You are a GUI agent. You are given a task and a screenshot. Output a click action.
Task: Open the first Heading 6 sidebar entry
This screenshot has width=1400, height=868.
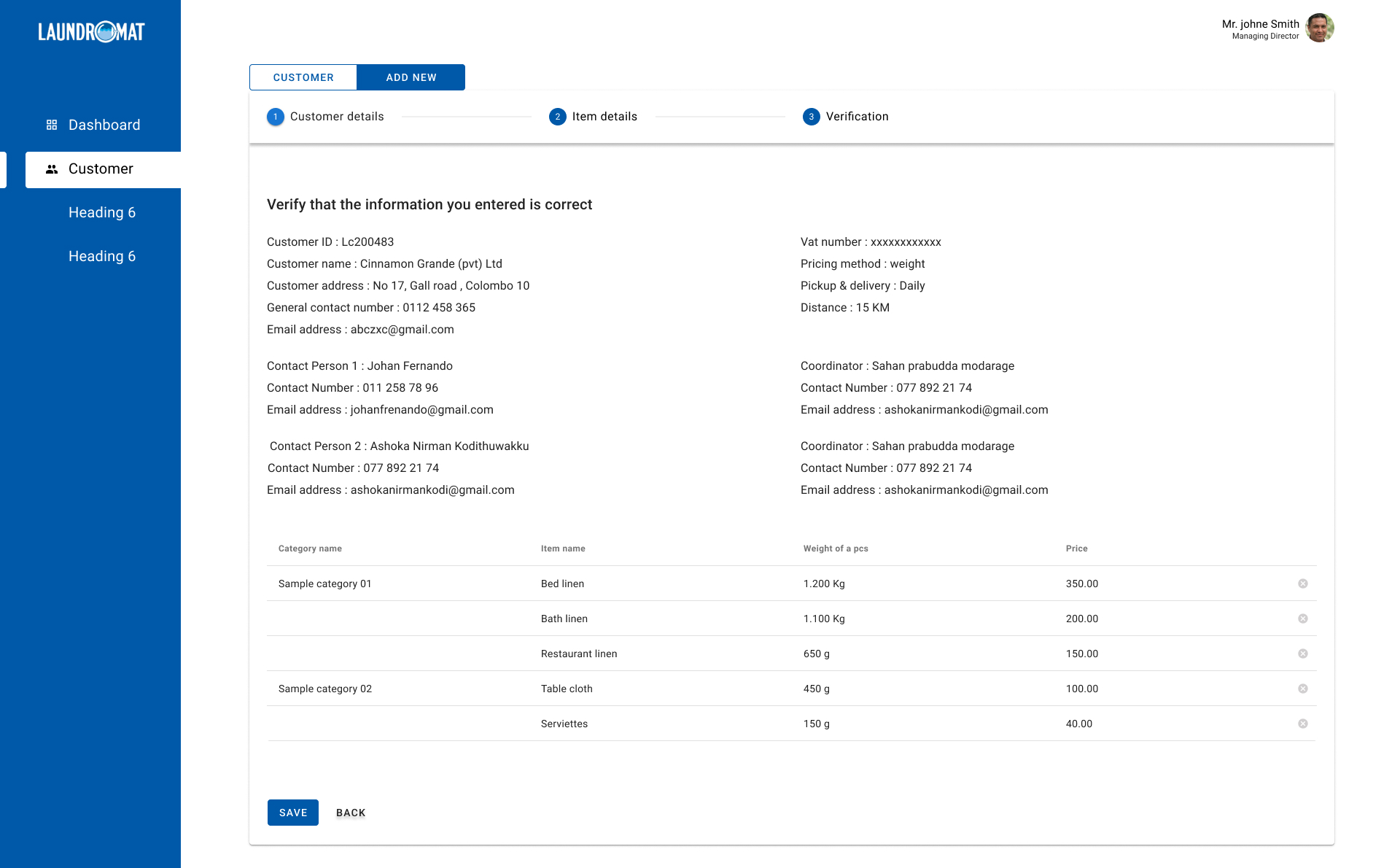tap(102, 212)
